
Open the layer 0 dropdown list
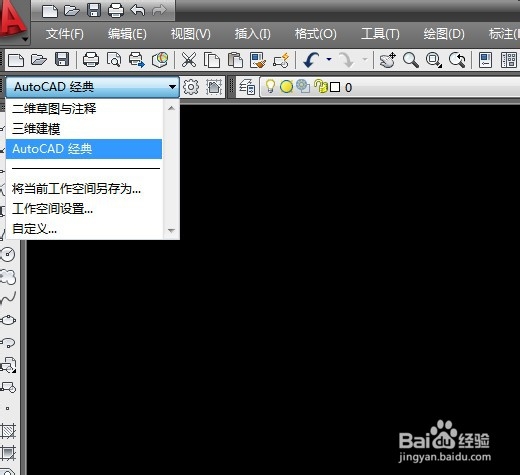coord(390,87)
